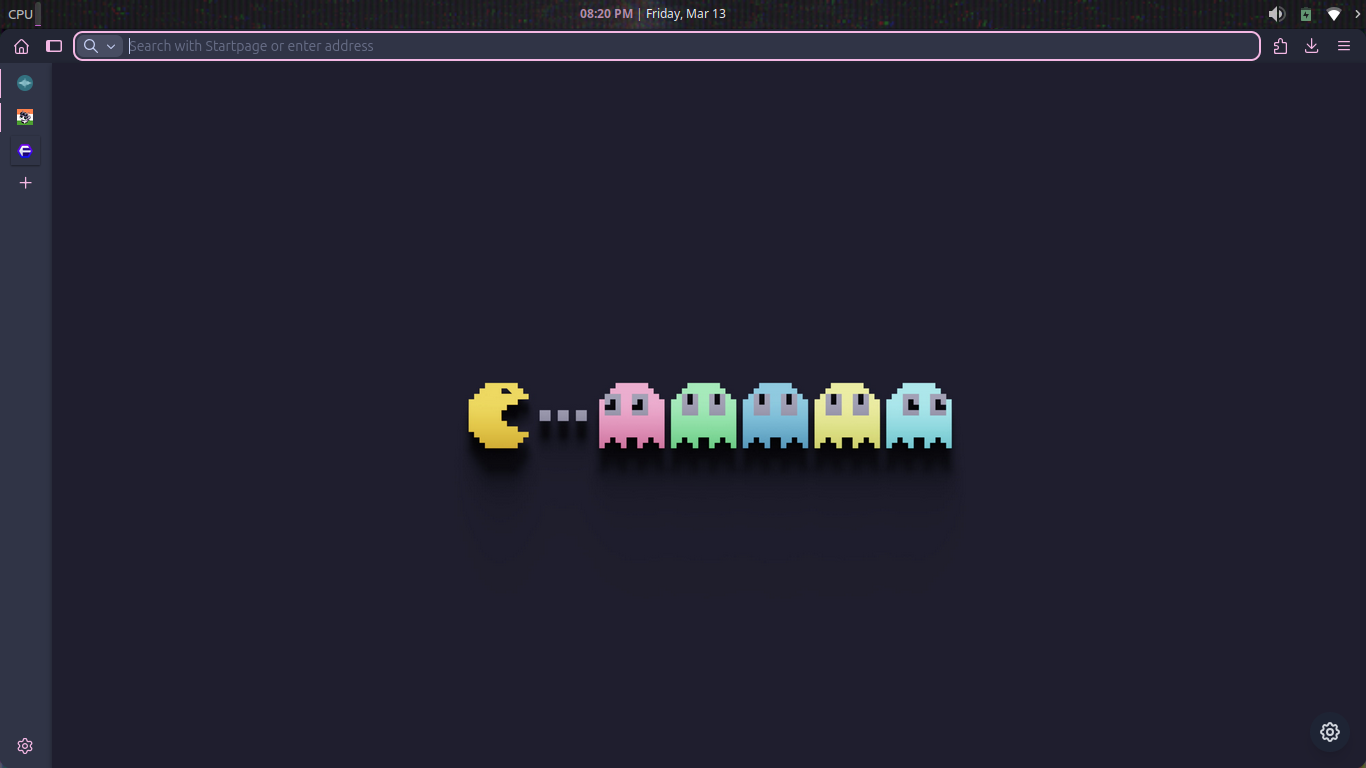
Task: Click the new tab customize gear at bottom right
Action: point(1329,732)
